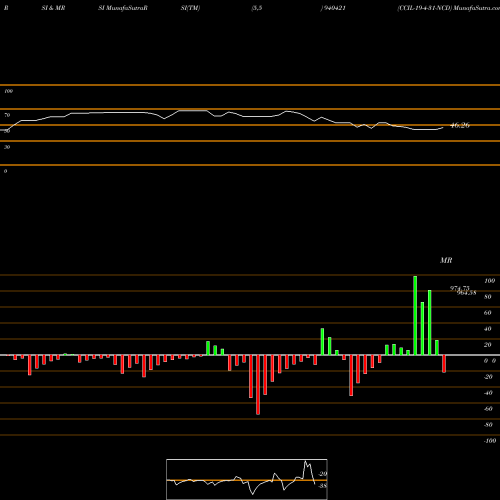Click the MR axis label 80
The width and height of the screenshot is (500, 500).
(x=488, y=297)
